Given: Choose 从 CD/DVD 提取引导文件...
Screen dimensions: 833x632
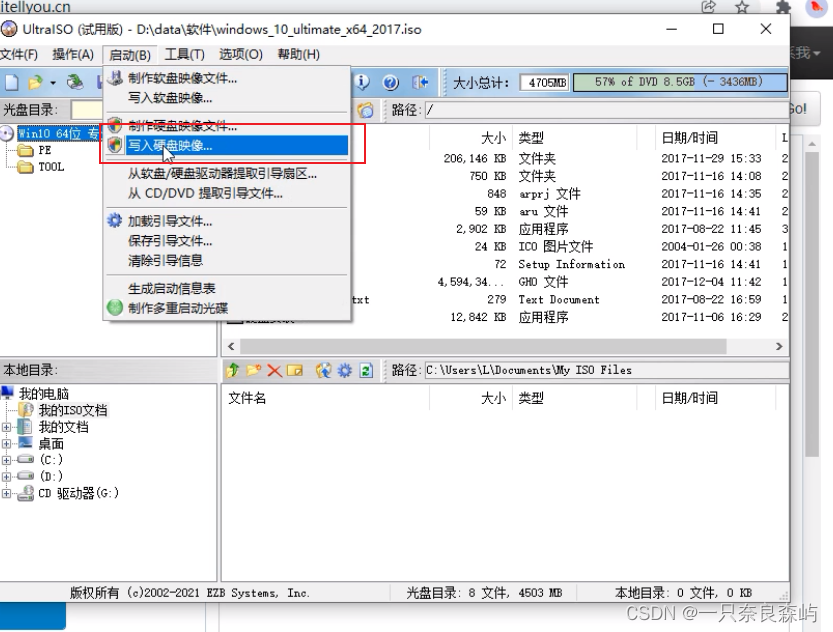Looking at the screenshot, I should (x=227, y=193).
